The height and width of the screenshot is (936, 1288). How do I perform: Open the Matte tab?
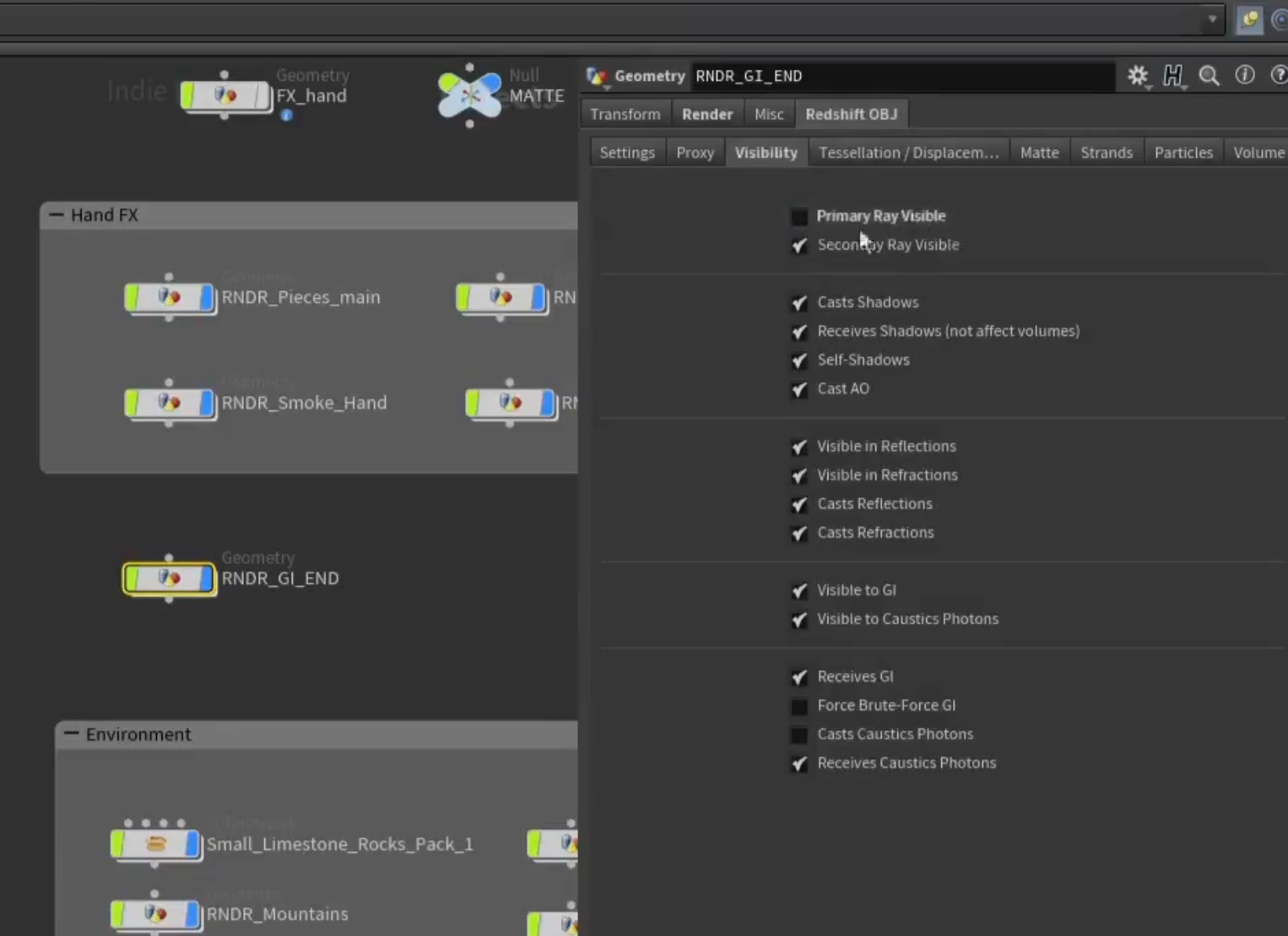tap(1039, 152)
